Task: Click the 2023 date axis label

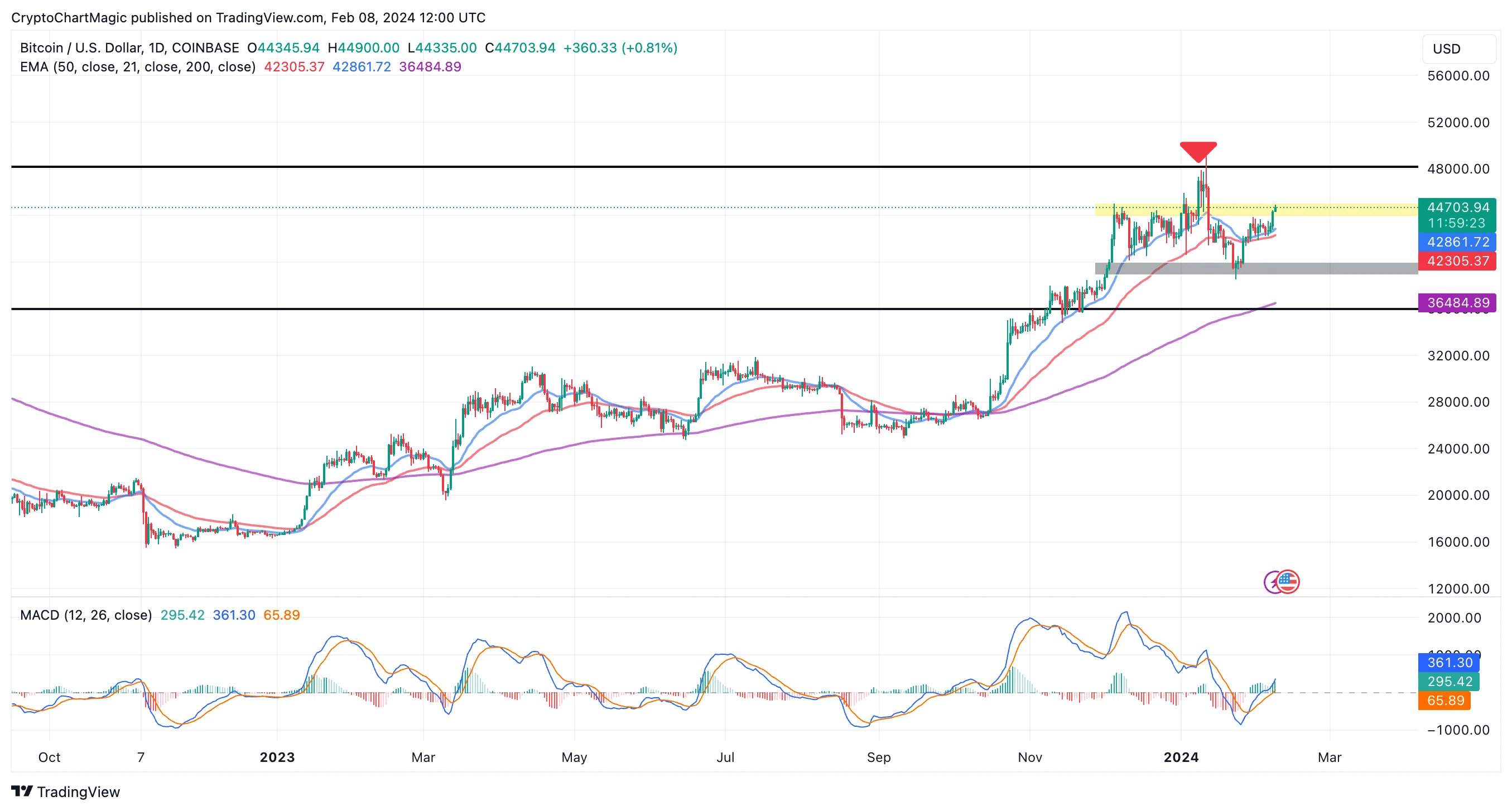Action: (x=277, y=757)
